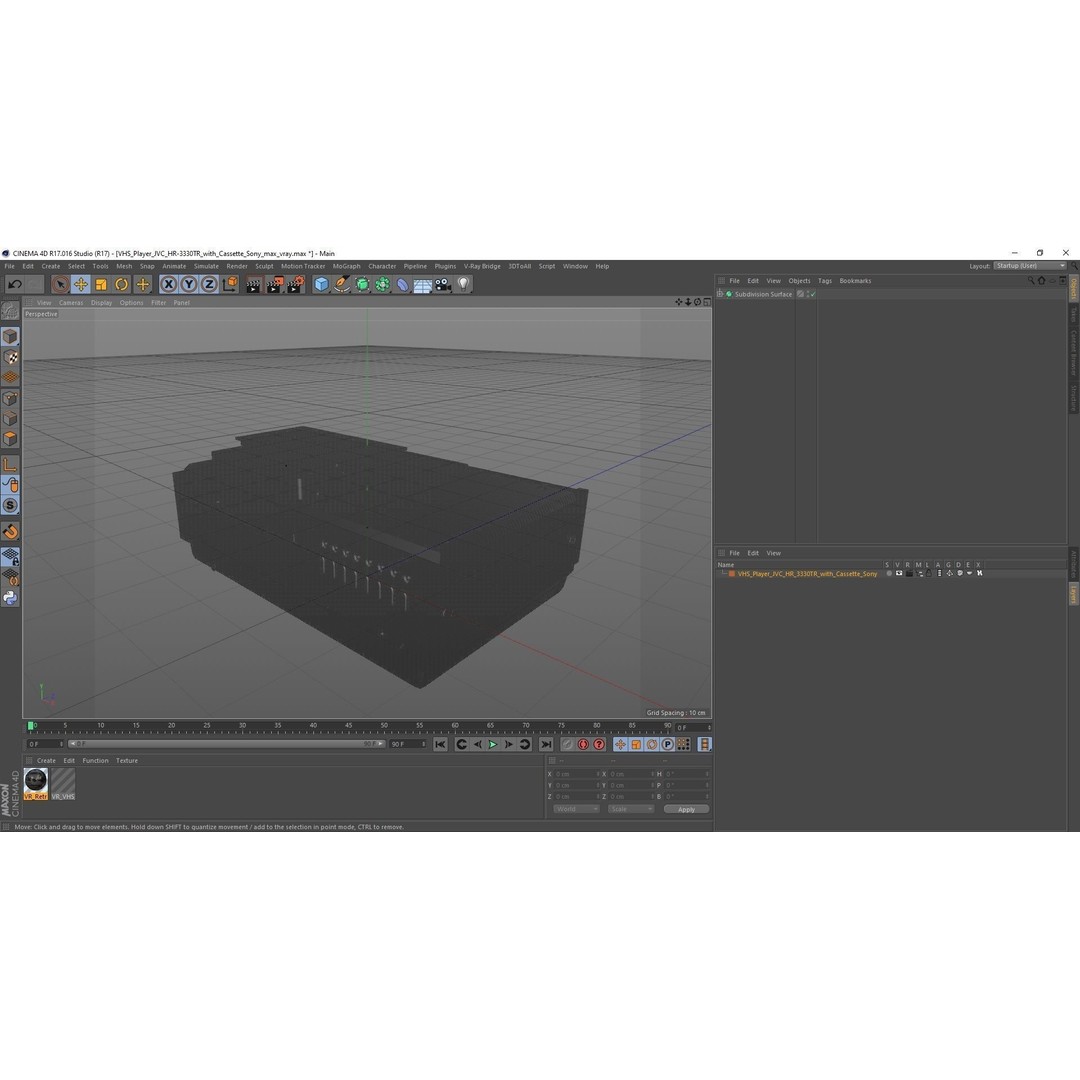
Task: Click Render View clapperboard icon
Action: pyautogui.click(x=253, y=284)
